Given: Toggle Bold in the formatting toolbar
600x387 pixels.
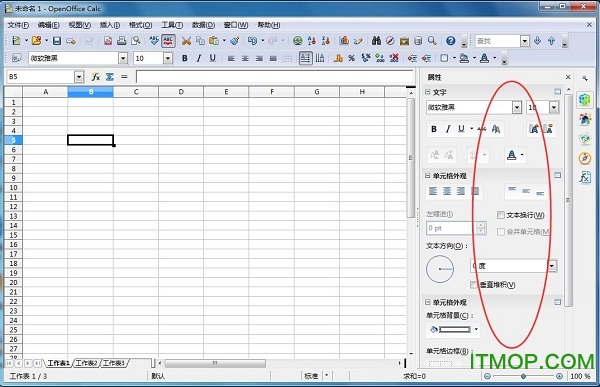Looking at the screenshot, I should [x=185, y=58].
